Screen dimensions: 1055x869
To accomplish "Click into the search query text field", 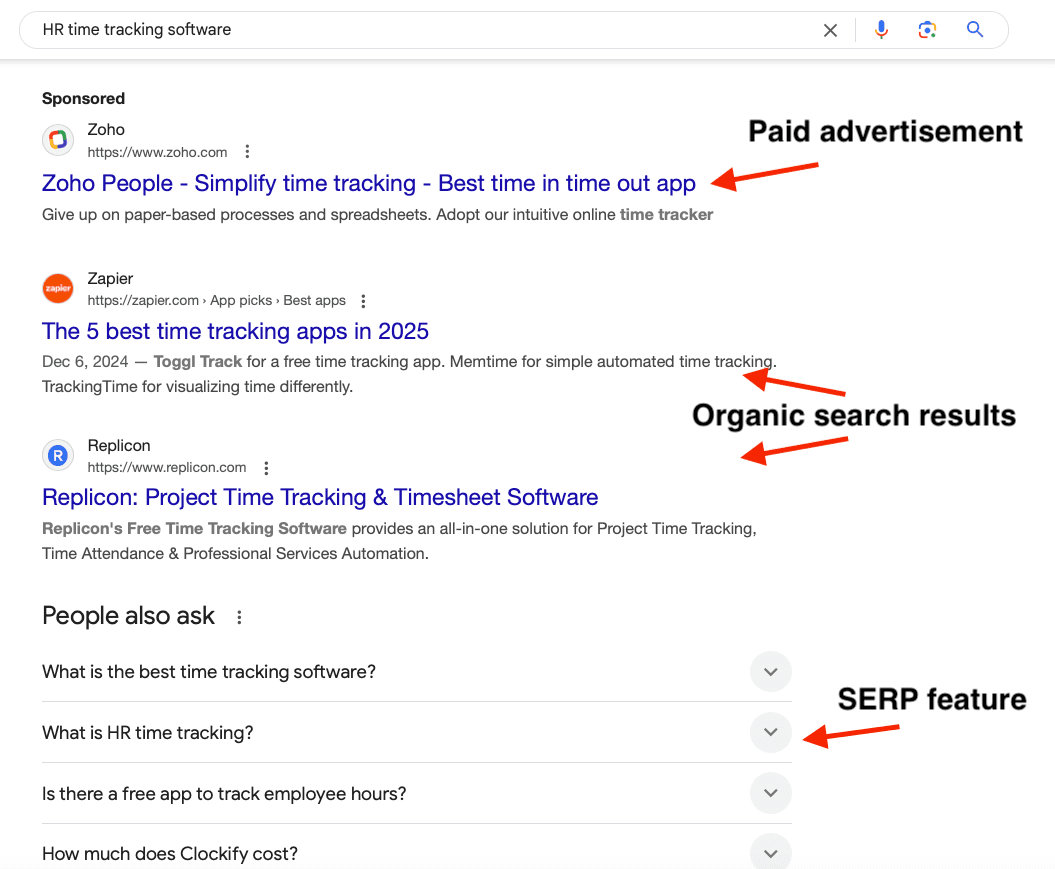I will [400, 30].
